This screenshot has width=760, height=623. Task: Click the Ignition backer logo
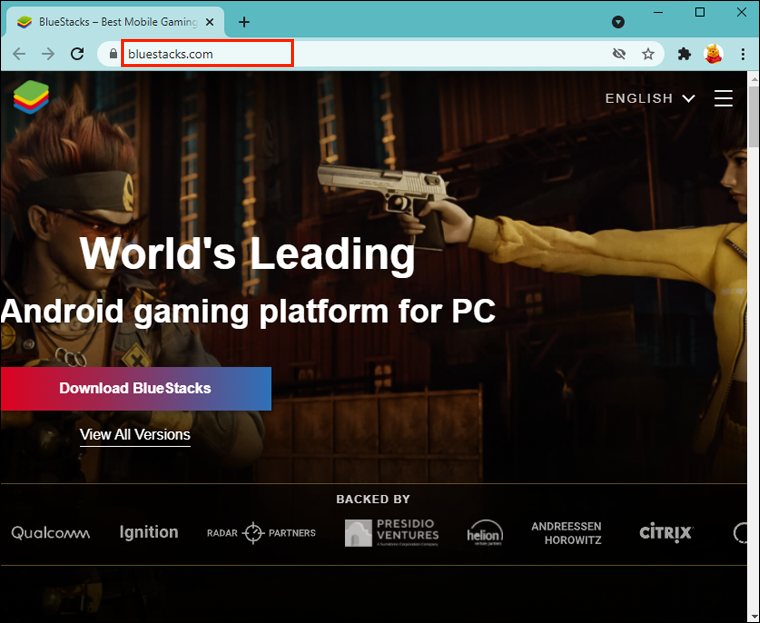[149, 532]
